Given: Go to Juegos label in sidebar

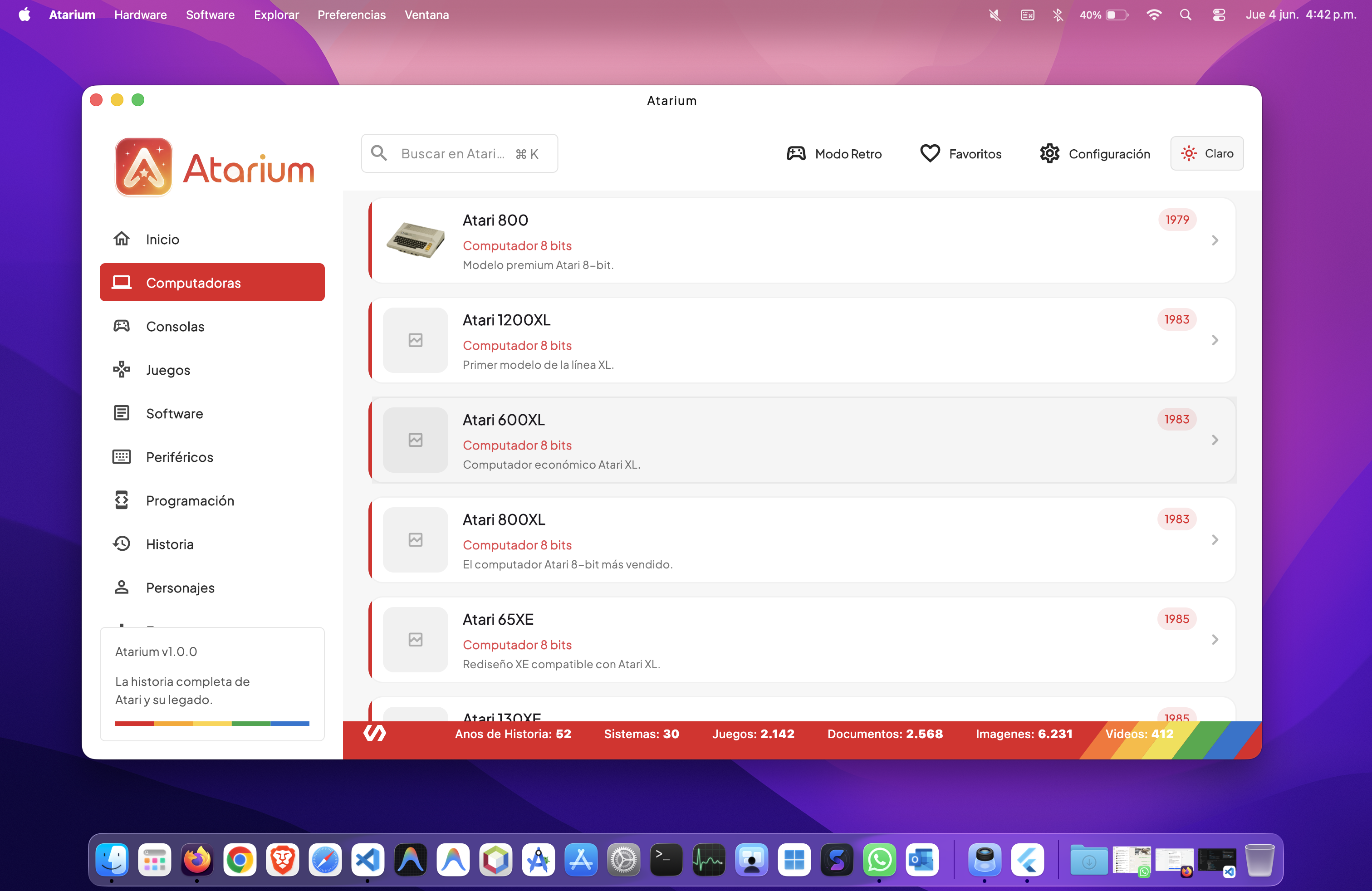Looking at the screenshot, I should click(168, 370).
